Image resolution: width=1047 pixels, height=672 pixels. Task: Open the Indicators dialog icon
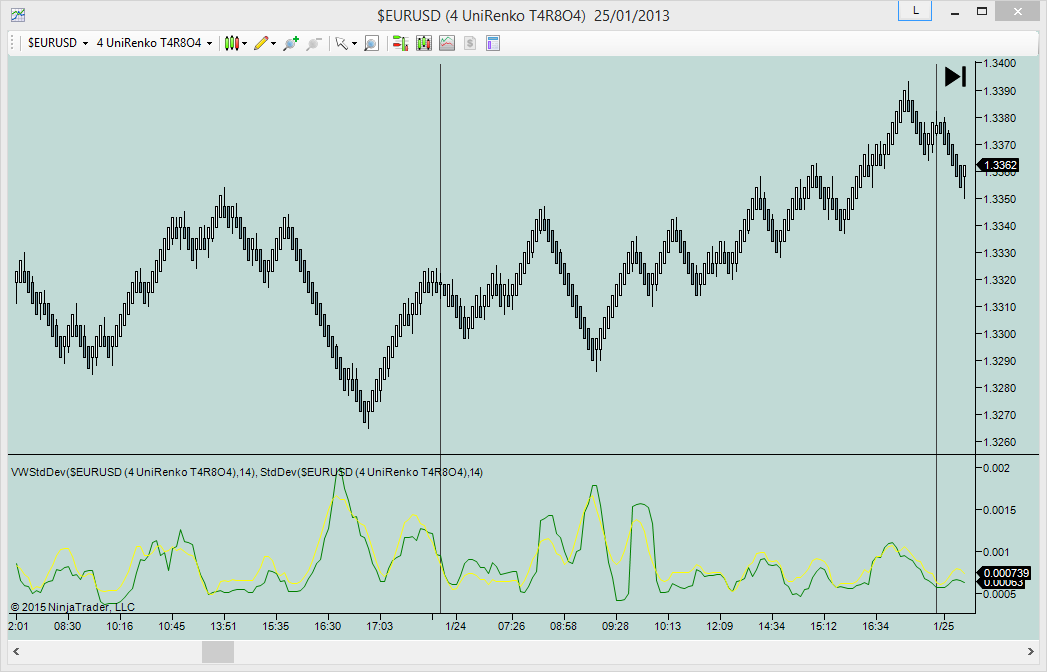[x=447, y=43]
